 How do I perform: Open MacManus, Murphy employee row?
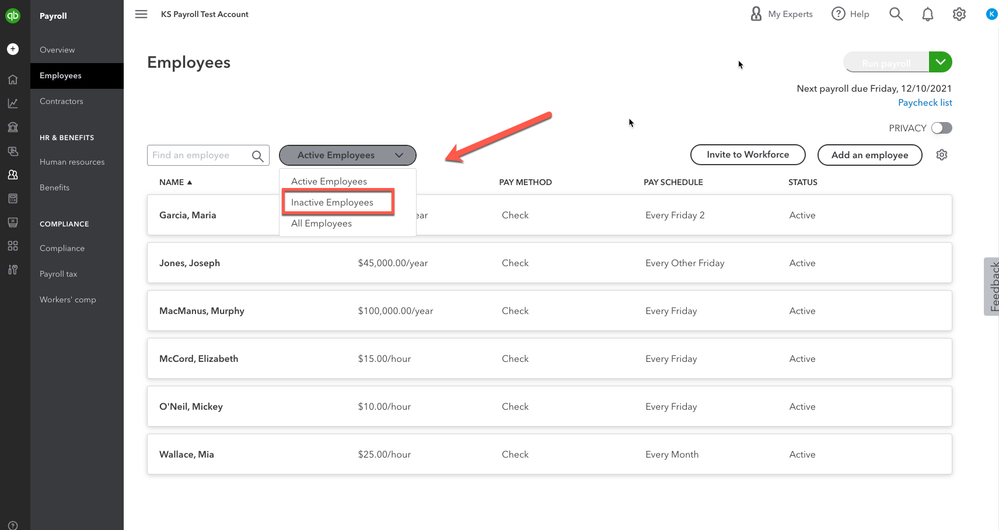pos(549,311)
